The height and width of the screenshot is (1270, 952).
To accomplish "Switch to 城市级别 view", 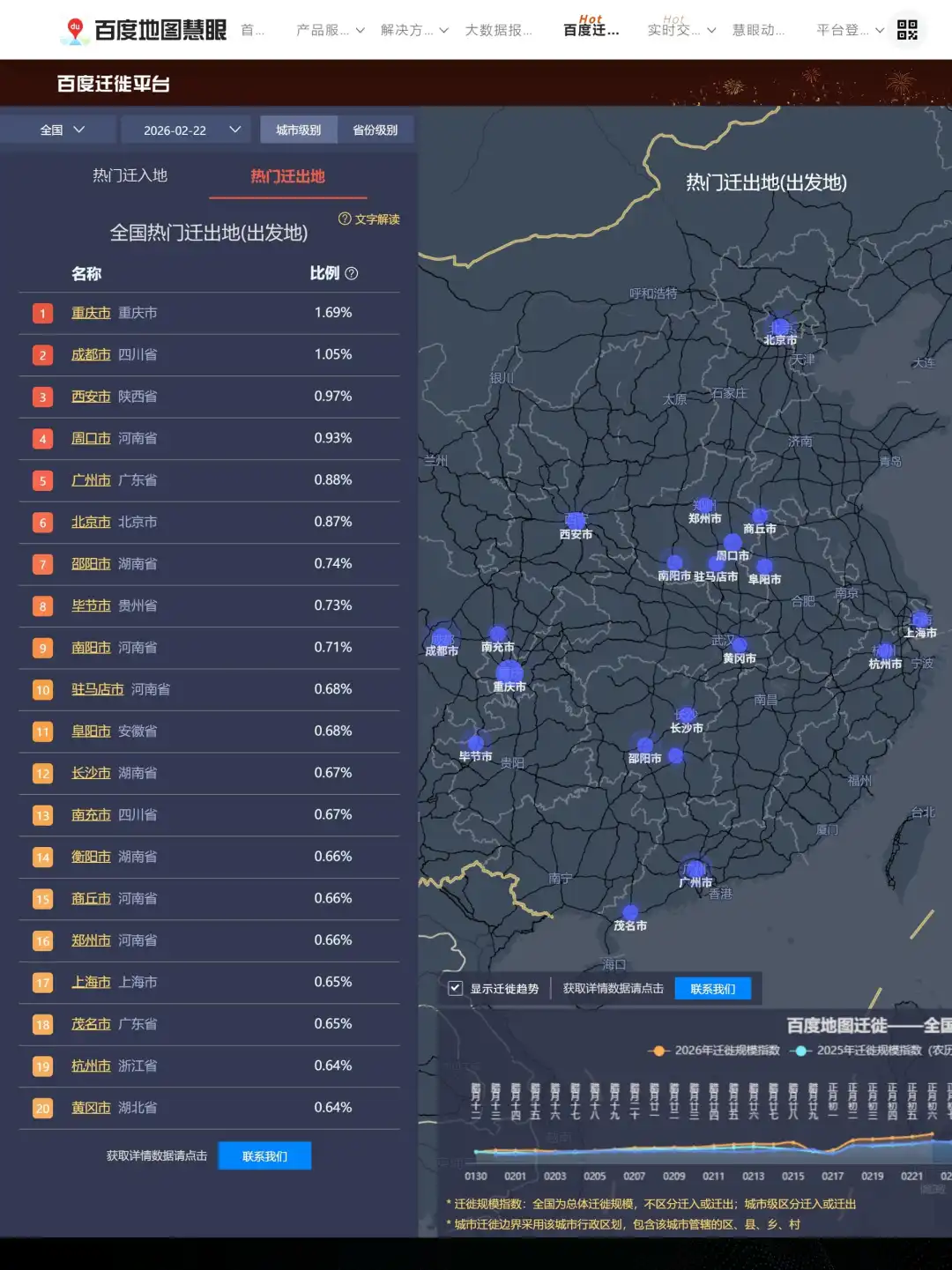I will click(x=298, y=130).
